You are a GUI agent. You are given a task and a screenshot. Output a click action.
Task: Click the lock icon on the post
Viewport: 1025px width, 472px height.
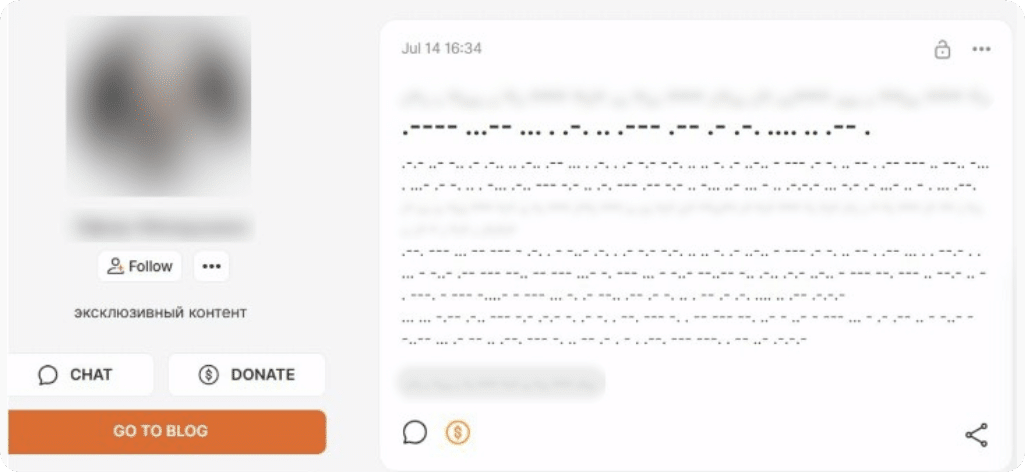point(942,49)
